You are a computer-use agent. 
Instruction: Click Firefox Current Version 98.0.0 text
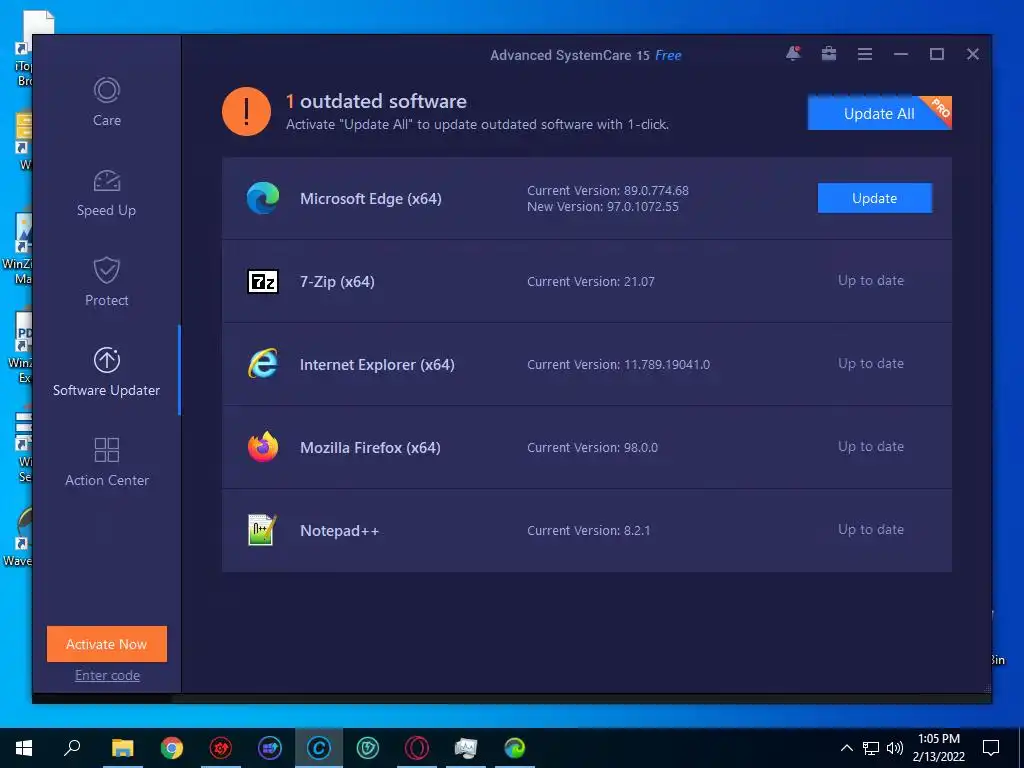coord(592,447)
